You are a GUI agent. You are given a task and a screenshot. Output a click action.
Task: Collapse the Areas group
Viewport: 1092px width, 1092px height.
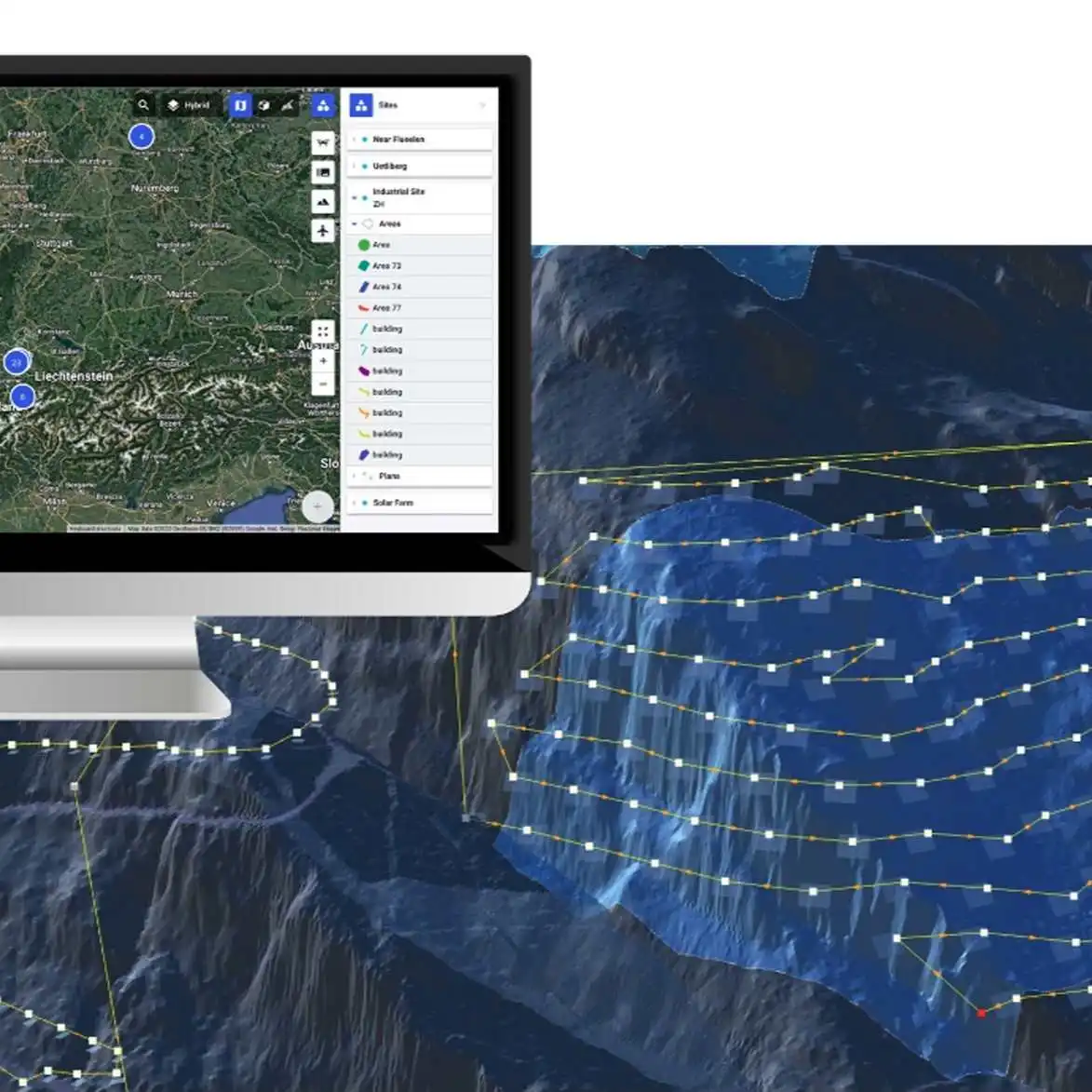pos(355,224)
